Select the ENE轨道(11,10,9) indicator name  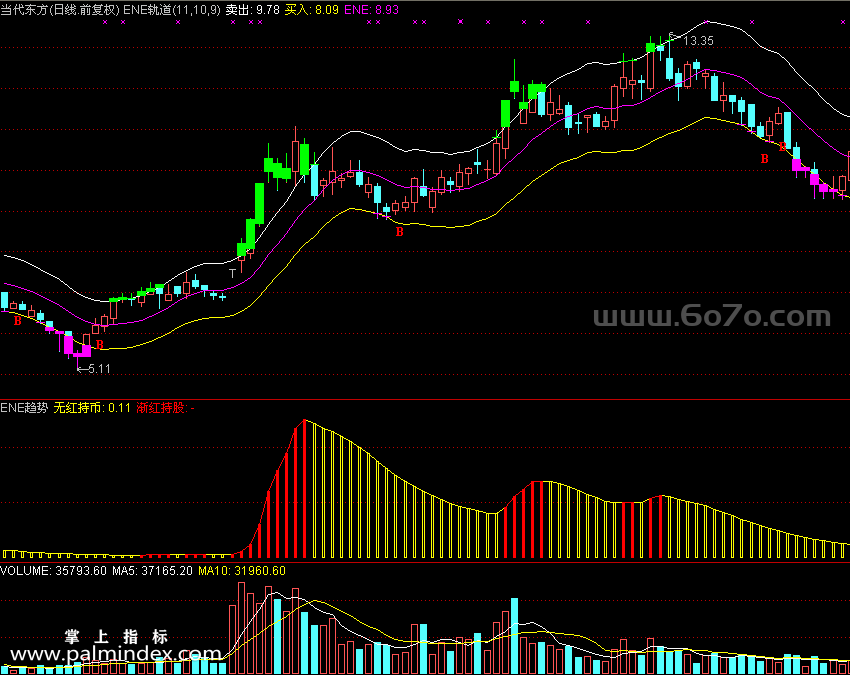click(x=172, y=10)
